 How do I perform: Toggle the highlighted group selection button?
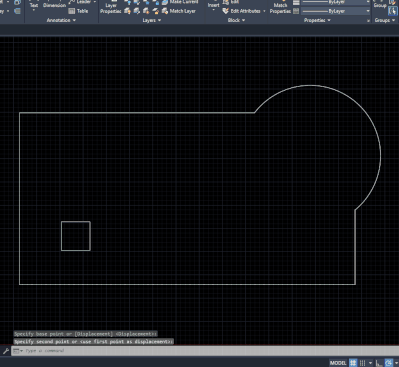(393, 11)
